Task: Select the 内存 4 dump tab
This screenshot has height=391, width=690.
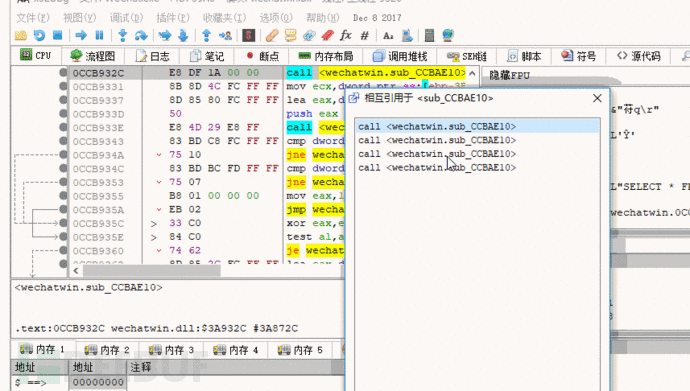Action: (235, 350)
